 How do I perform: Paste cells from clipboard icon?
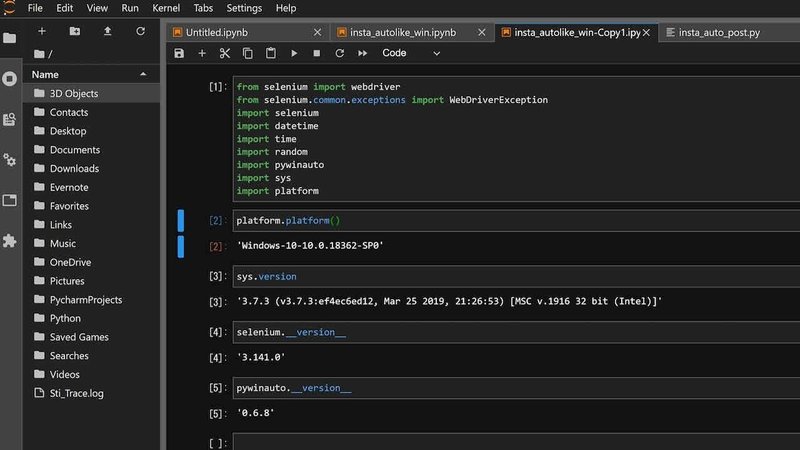coord(270,53)
